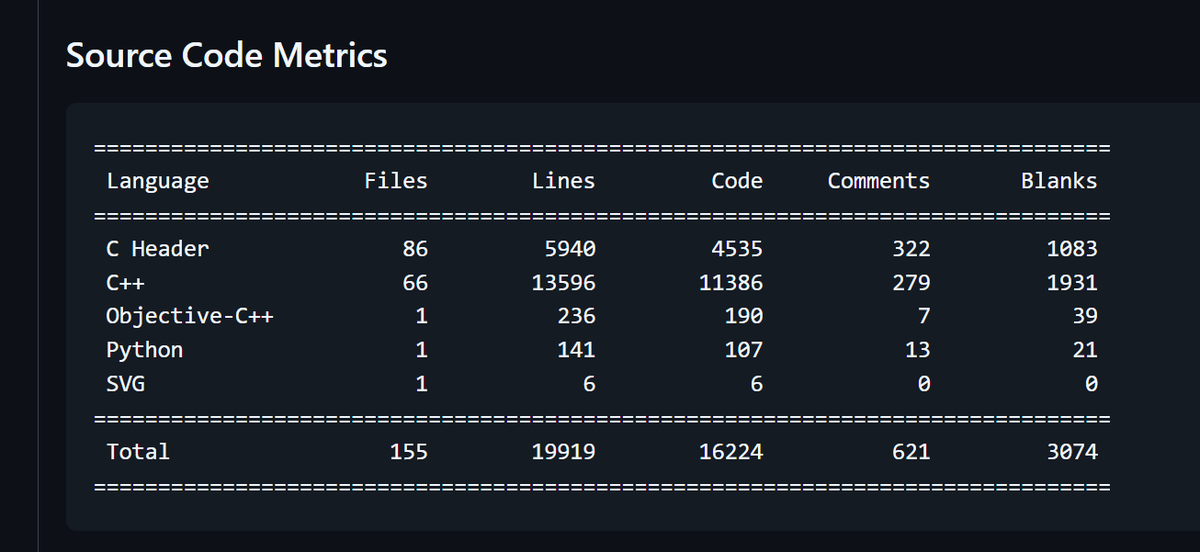Select the Code column header
1200x552 pixels.
737,181
